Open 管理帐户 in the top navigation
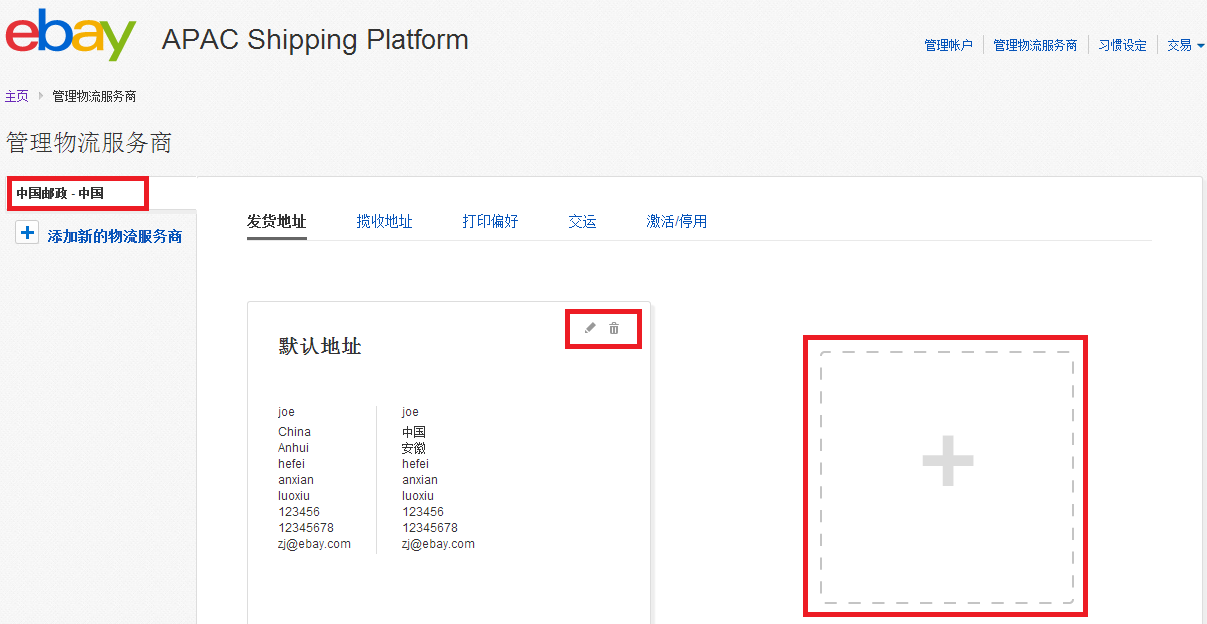Image resolution: width=1207 pixels, height=624 pixels. pos(948,45)
